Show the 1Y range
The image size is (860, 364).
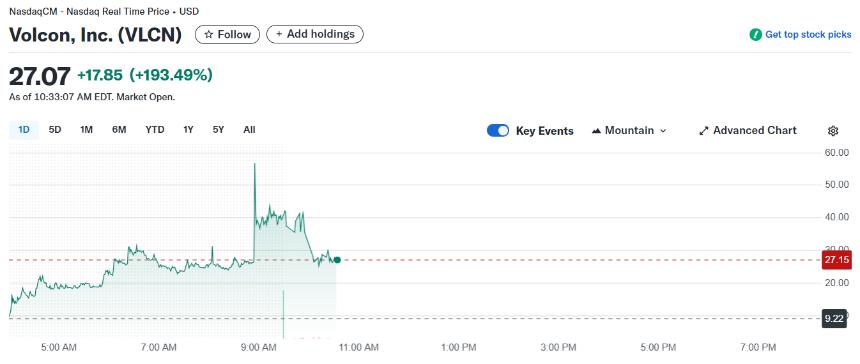188,130
